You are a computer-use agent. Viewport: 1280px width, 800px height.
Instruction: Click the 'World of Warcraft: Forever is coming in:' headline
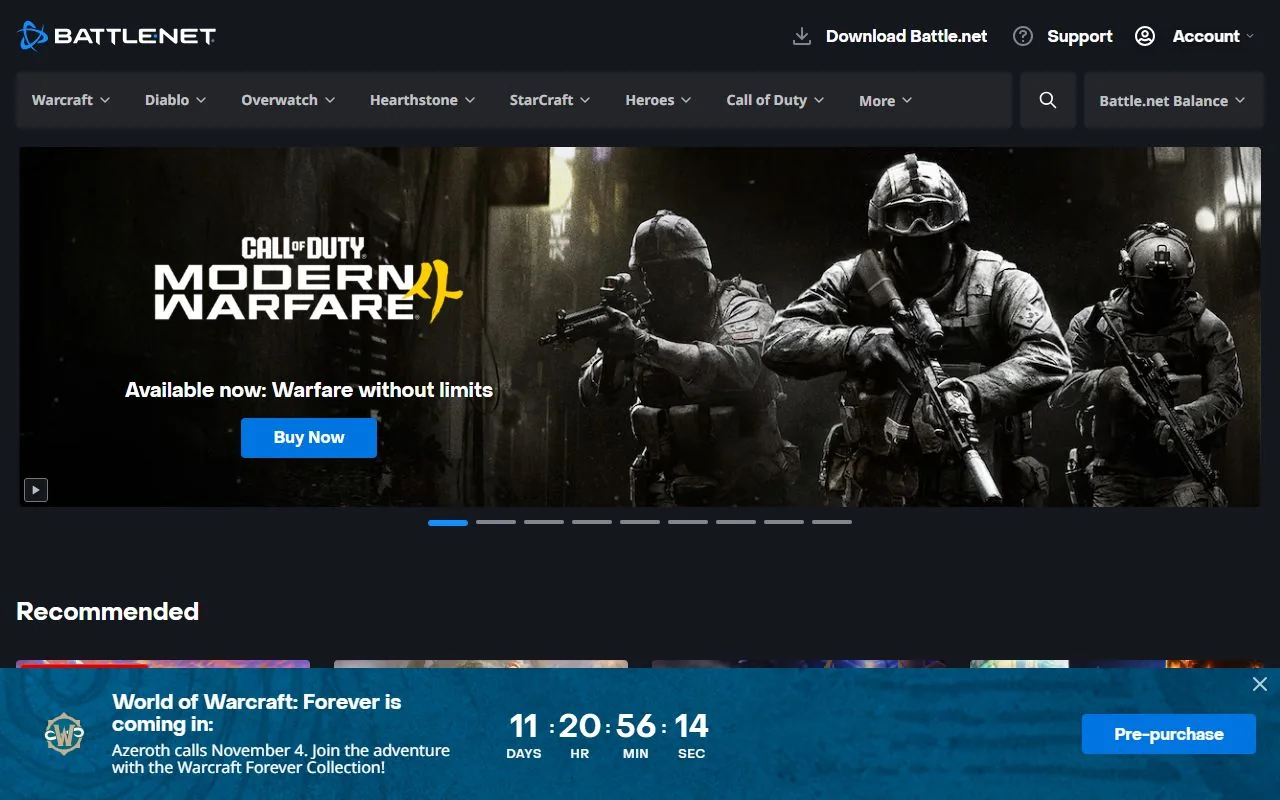tap(257, 713)
